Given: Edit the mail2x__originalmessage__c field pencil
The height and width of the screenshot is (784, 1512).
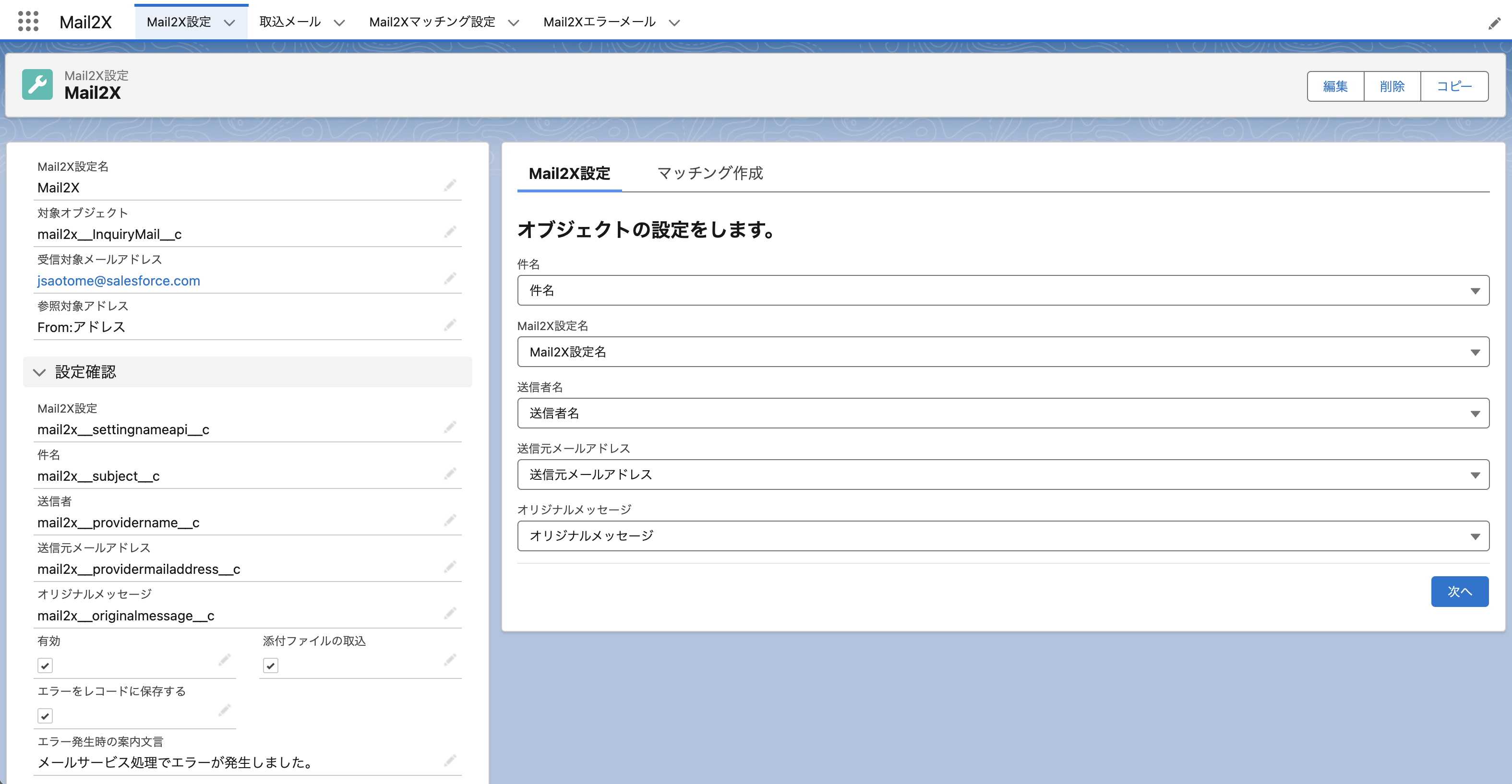Looking at the screenshot, I should (x=450, y=613).
